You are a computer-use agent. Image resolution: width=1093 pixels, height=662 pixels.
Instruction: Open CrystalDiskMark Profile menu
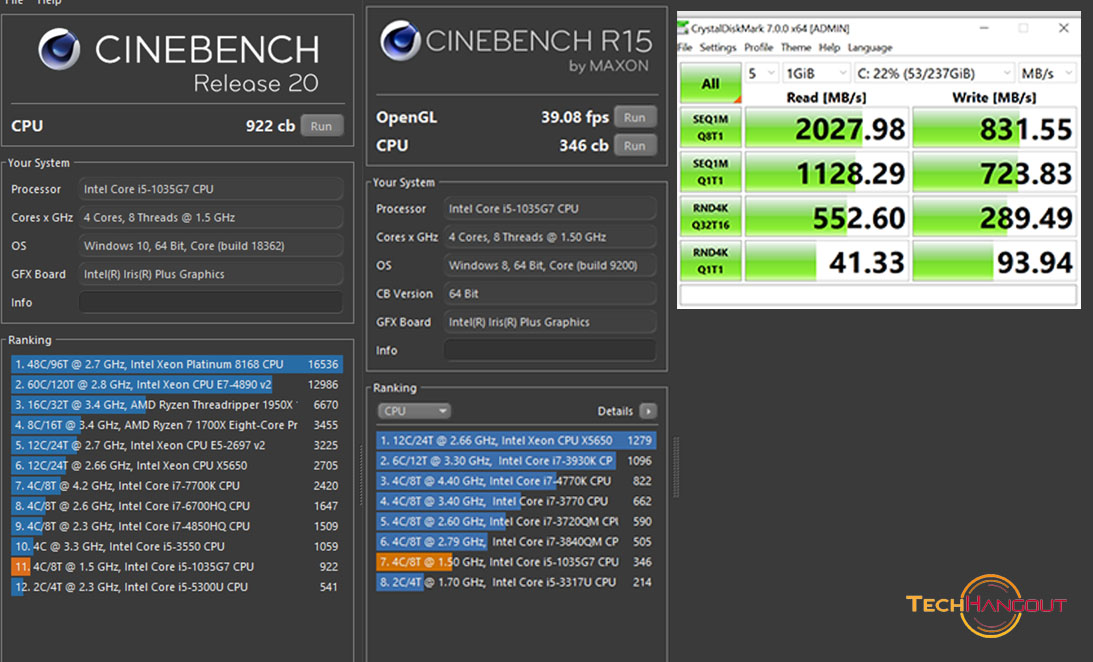pyautogui.click(x=758, y=47)
